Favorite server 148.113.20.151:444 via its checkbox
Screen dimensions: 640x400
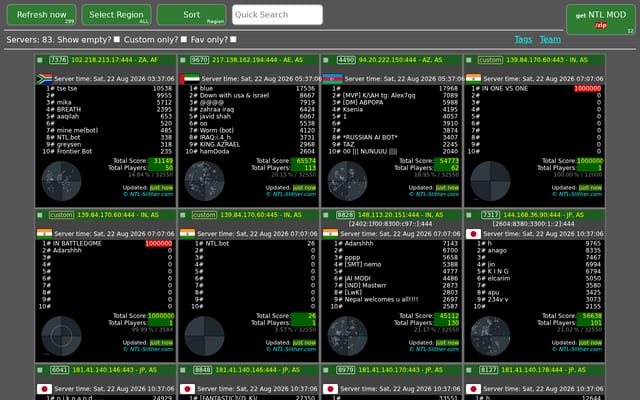(325, 215)
